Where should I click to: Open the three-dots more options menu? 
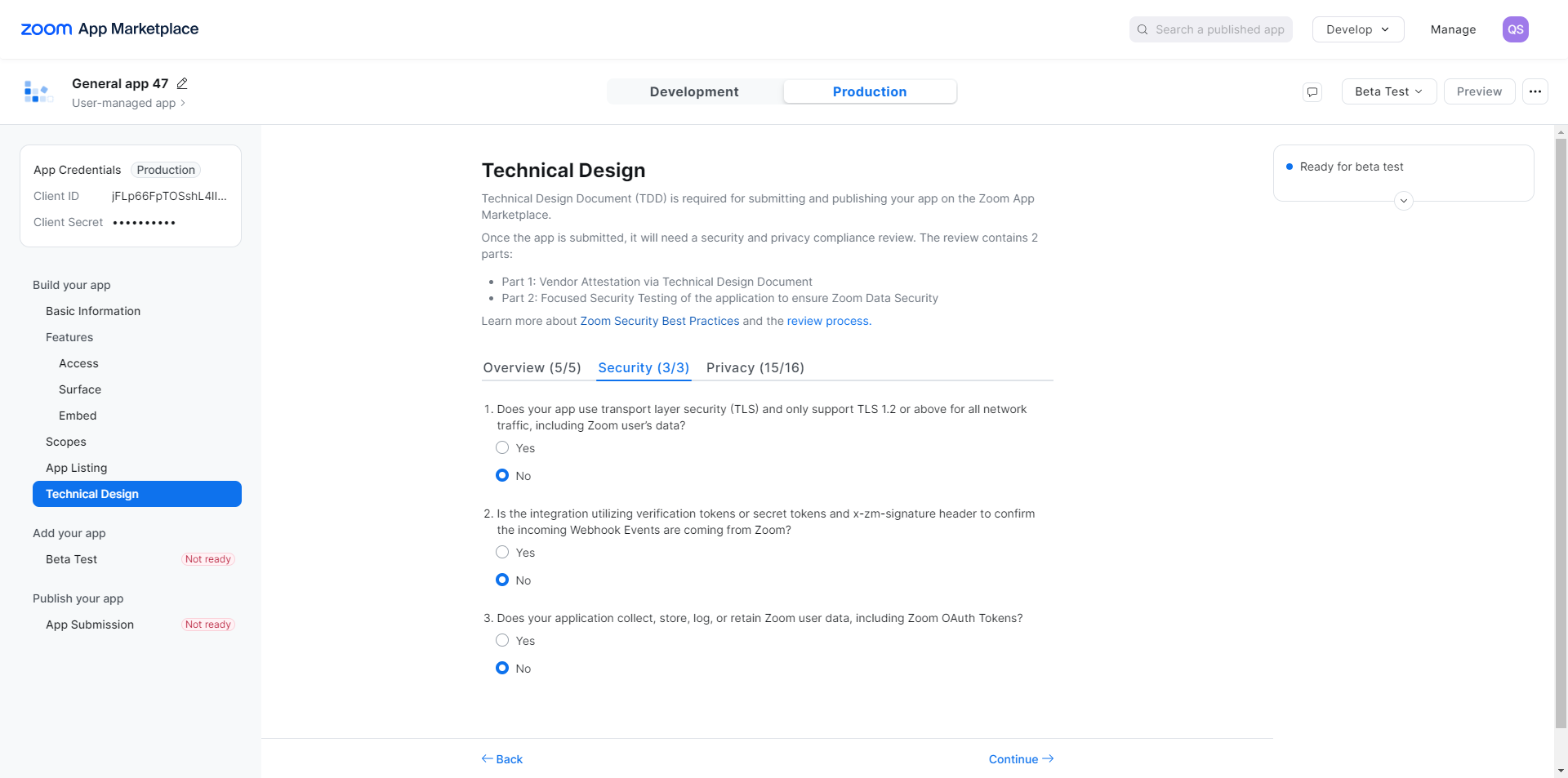click(x=1535, y=91)
